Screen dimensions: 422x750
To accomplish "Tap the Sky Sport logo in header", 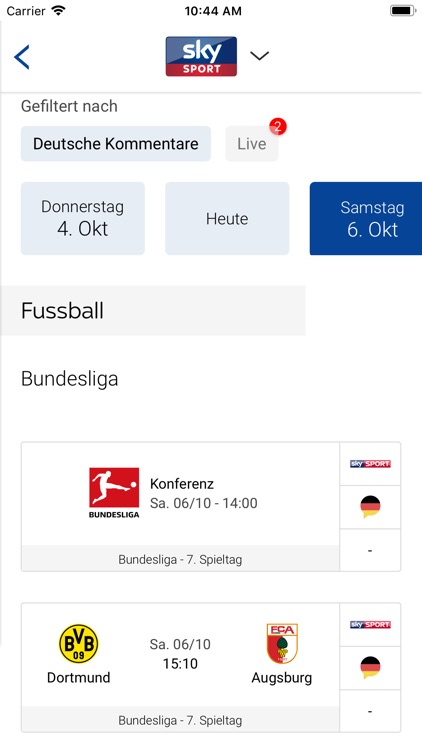I will 201,56.
